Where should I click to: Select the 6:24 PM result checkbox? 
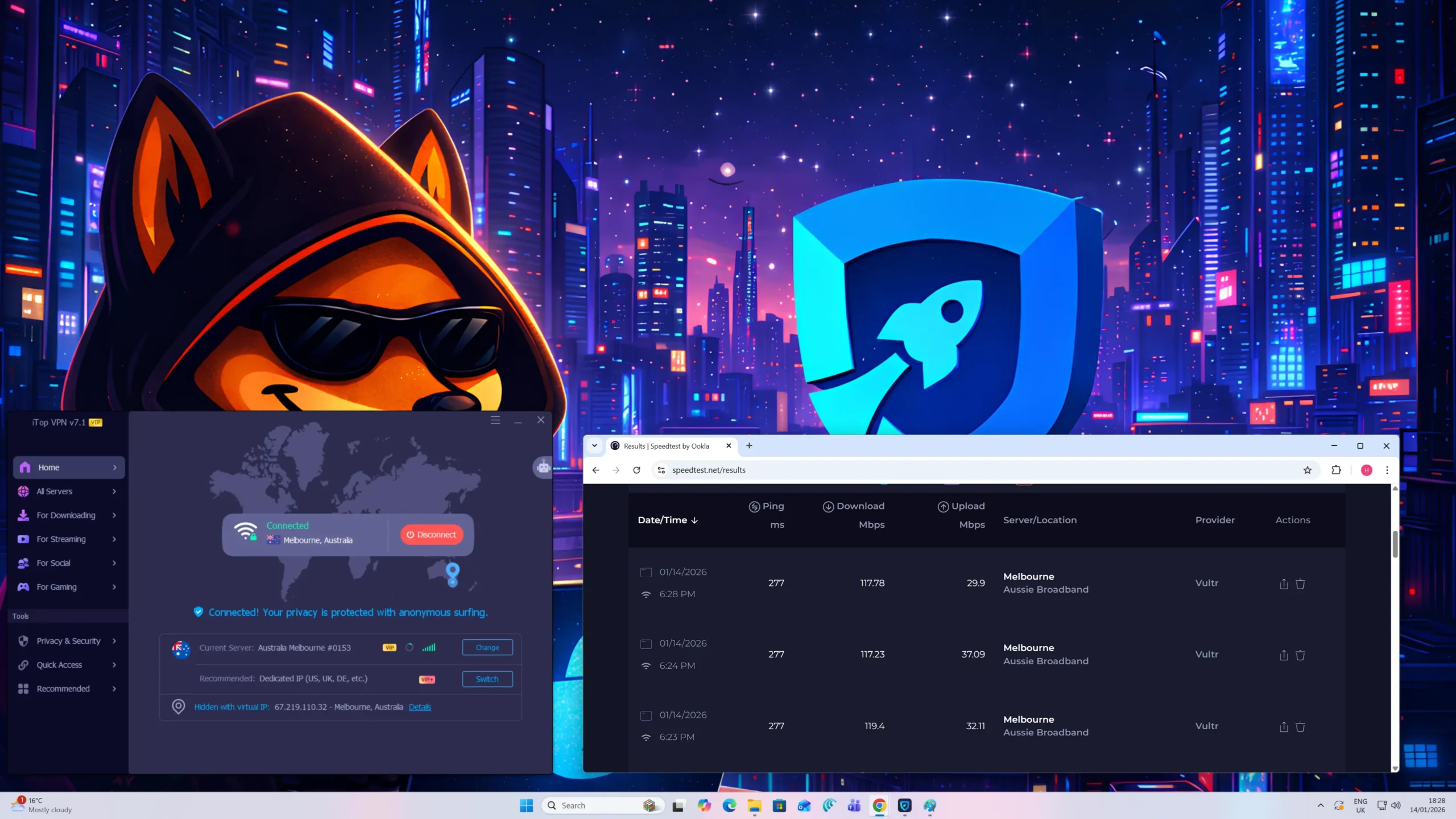[646, 644]
